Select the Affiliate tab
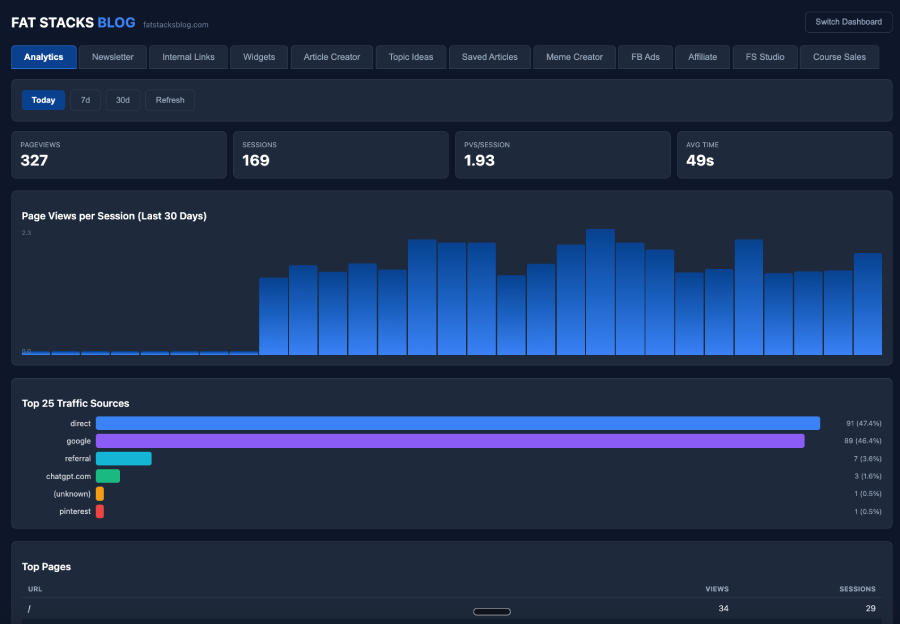 click(702, 57)
